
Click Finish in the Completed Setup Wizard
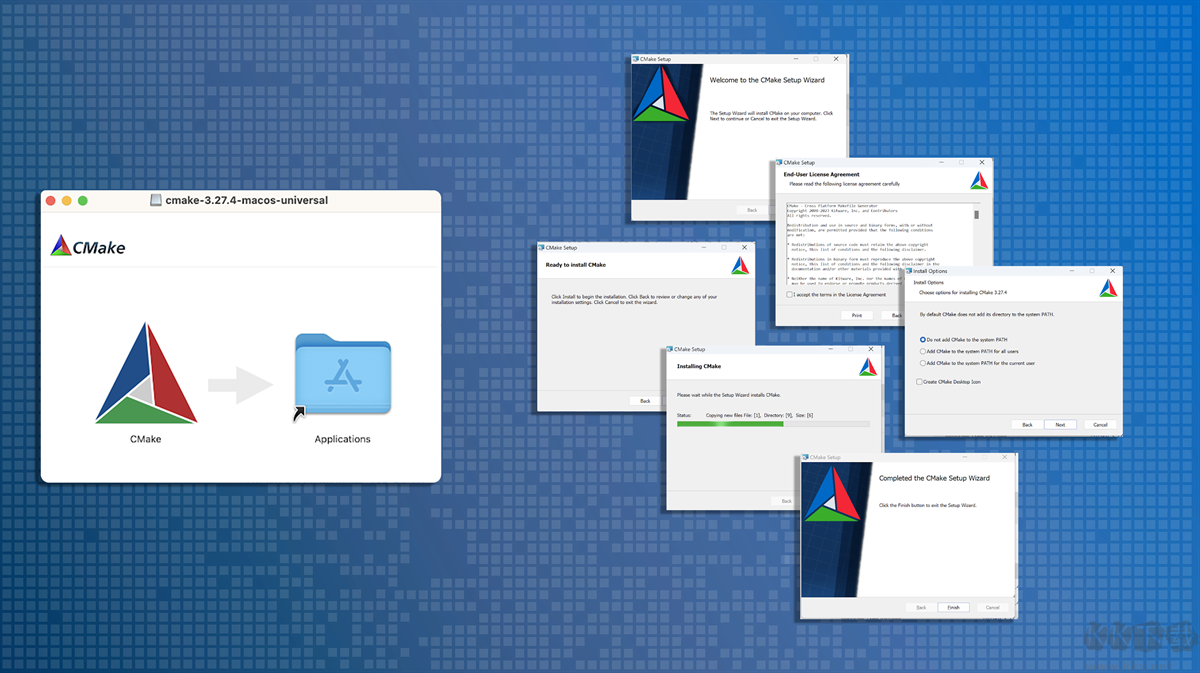[953, 607]
